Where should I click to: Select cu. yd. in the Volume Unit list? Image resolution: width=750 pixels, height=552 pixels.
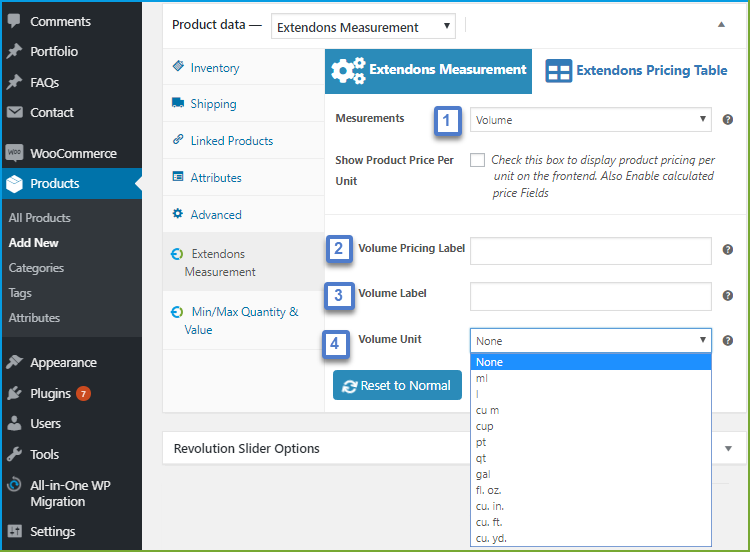click(591, 538)
